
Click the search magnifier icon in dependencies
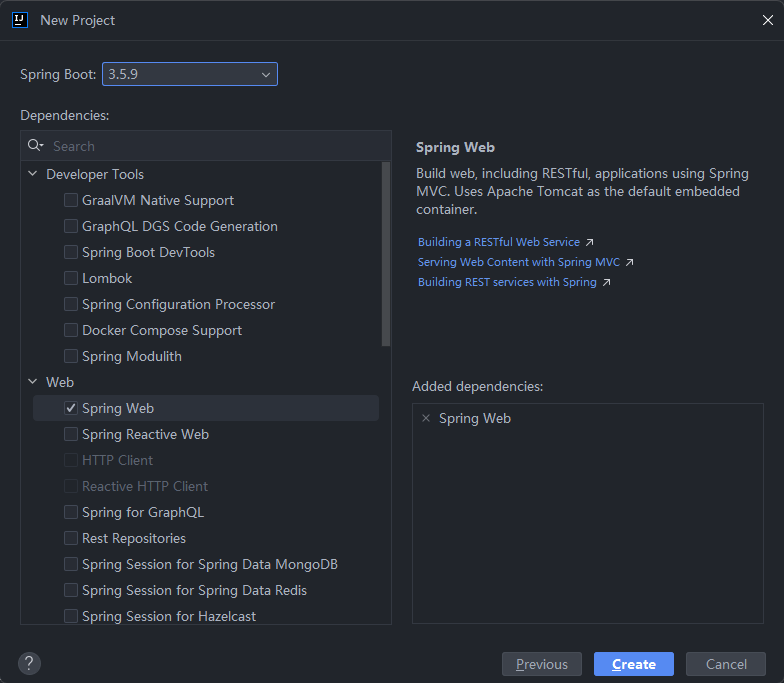click(35, 146)
